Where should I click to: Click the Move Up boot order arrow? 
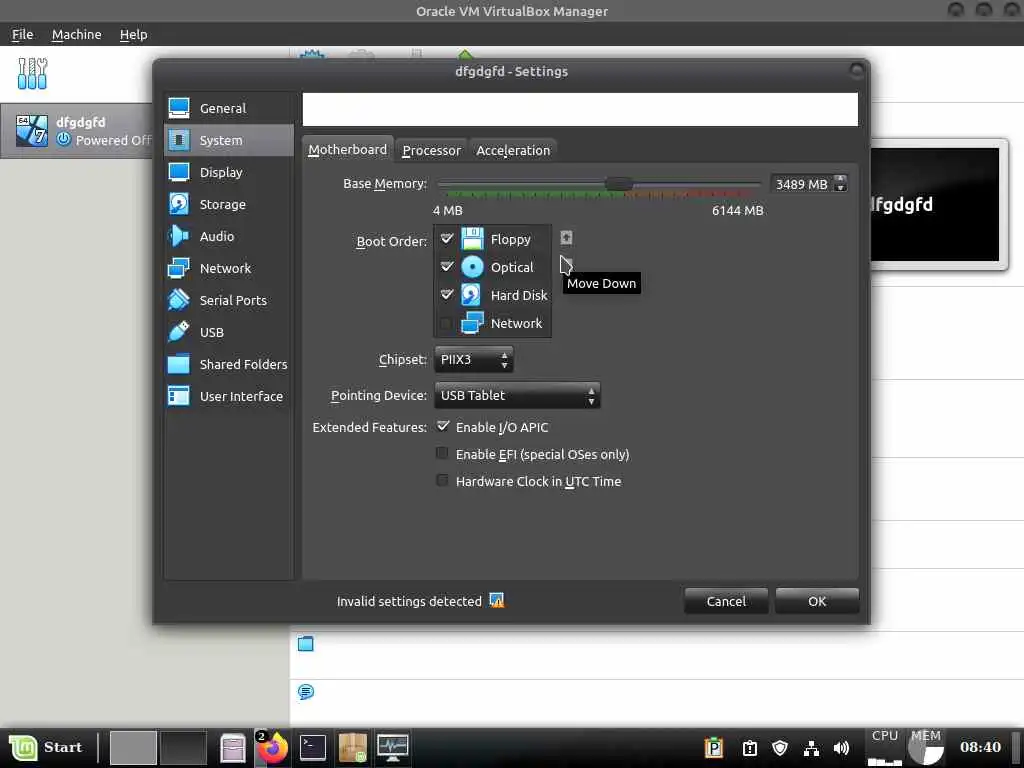click(x=566, y=238)
